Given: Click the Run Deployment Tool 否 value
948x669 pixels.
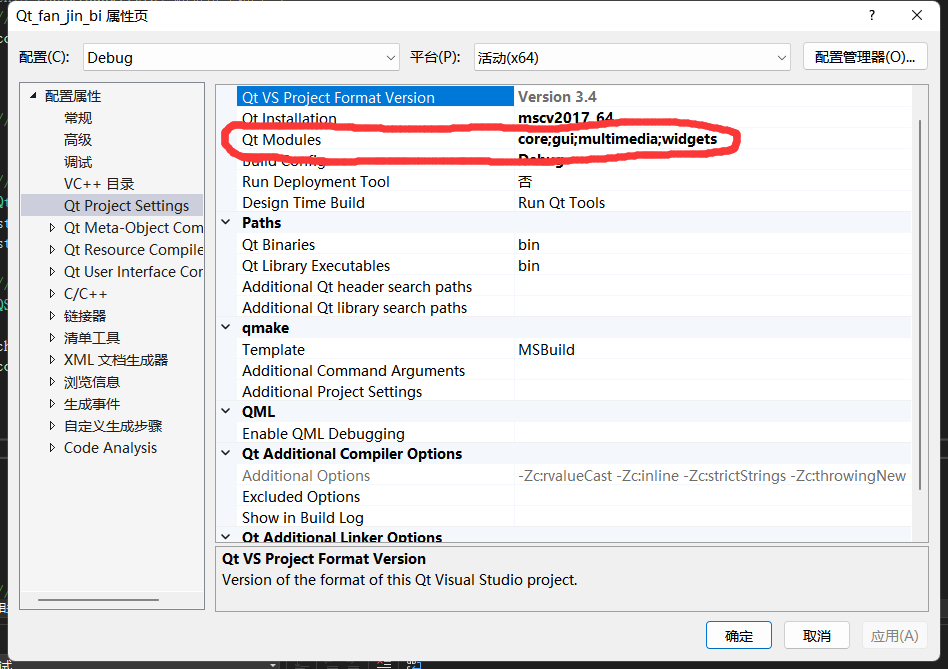Looking at the screenshot, I should coord(525,181).
